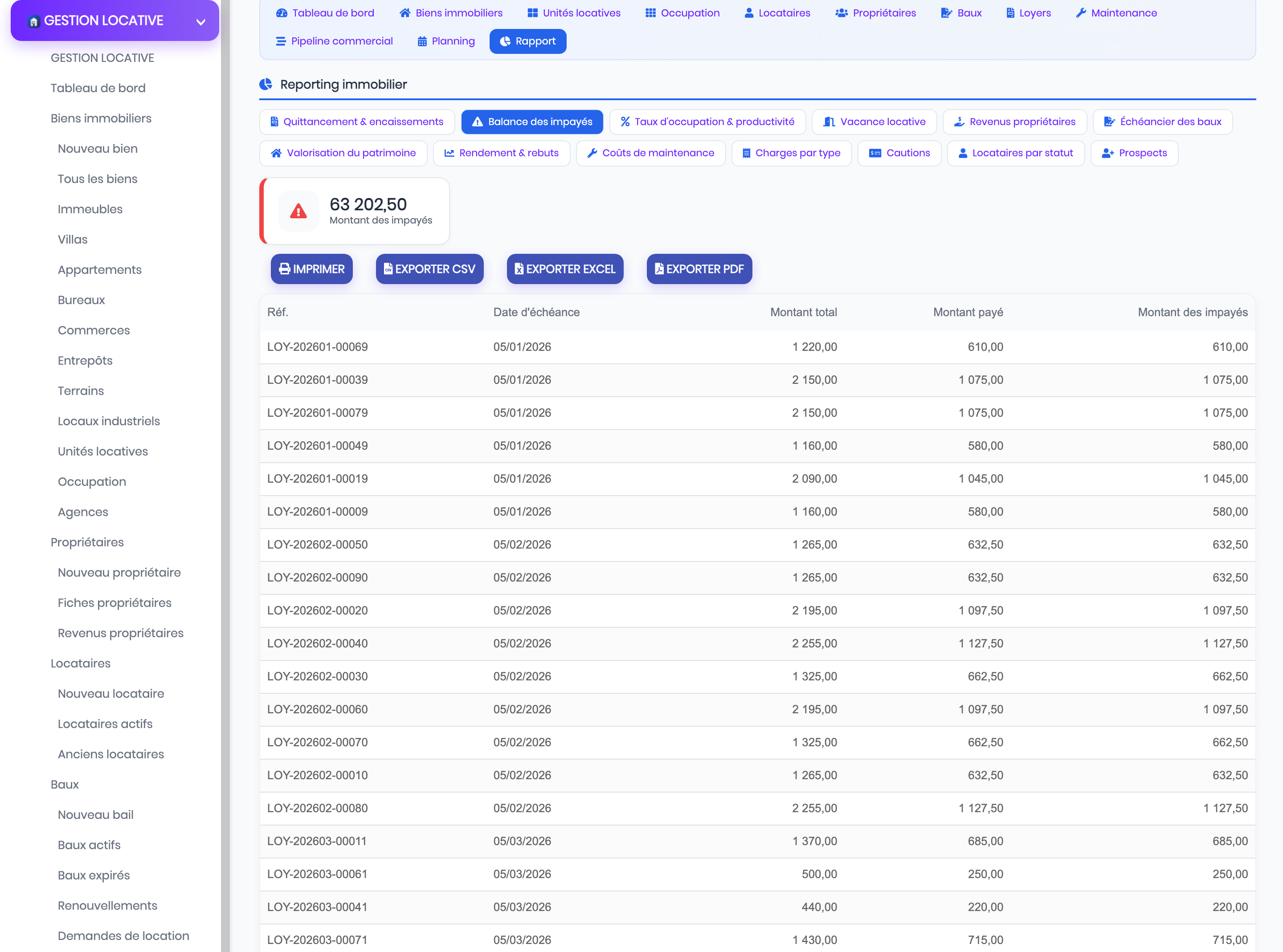Open Baux expirés in the sidebar

[94, 875]
